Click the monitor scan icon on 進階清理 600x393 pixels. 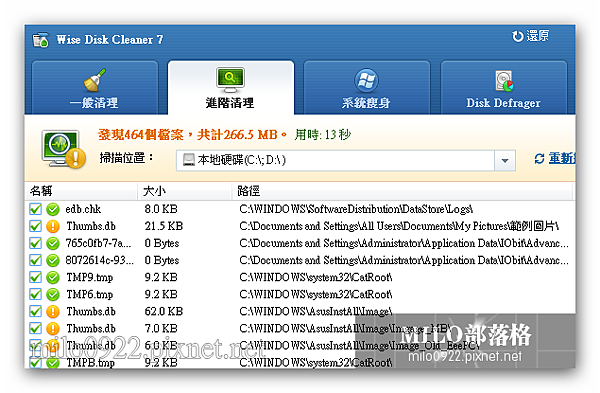click(230, 80)
